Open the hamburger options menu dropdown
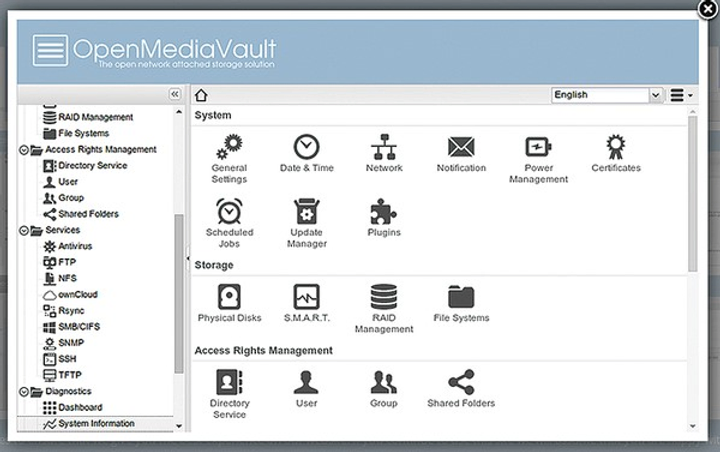 681,95
